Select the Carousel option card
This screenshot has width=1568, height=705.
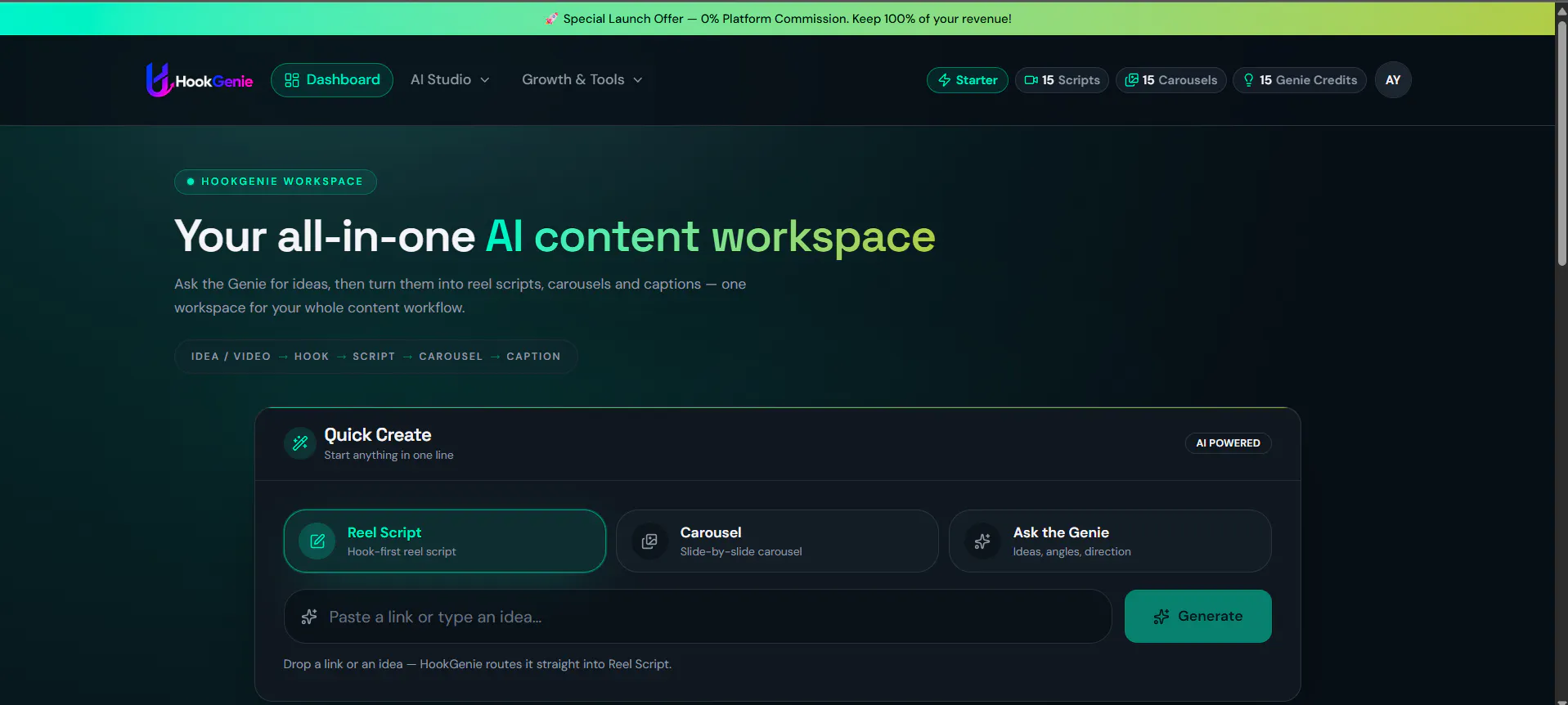click(777, 541)
